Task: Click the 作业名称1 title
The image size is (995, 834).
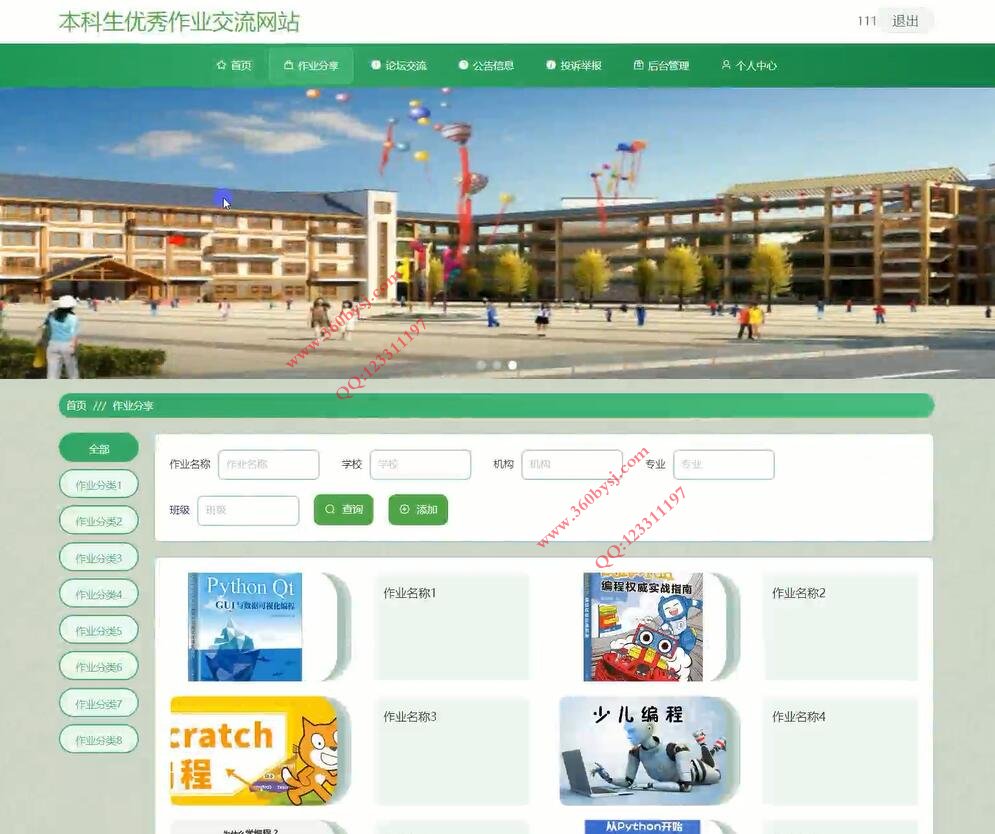Action: (x=409, y=593)
